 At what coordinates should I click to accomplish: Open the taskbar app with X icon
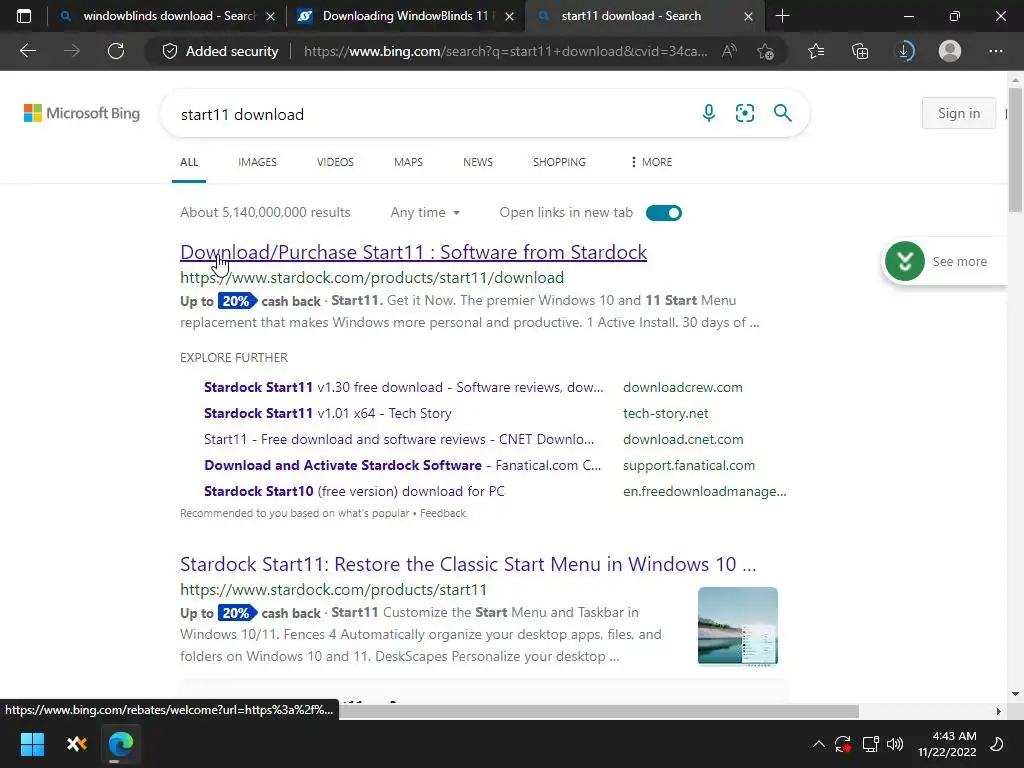point(76,744)
